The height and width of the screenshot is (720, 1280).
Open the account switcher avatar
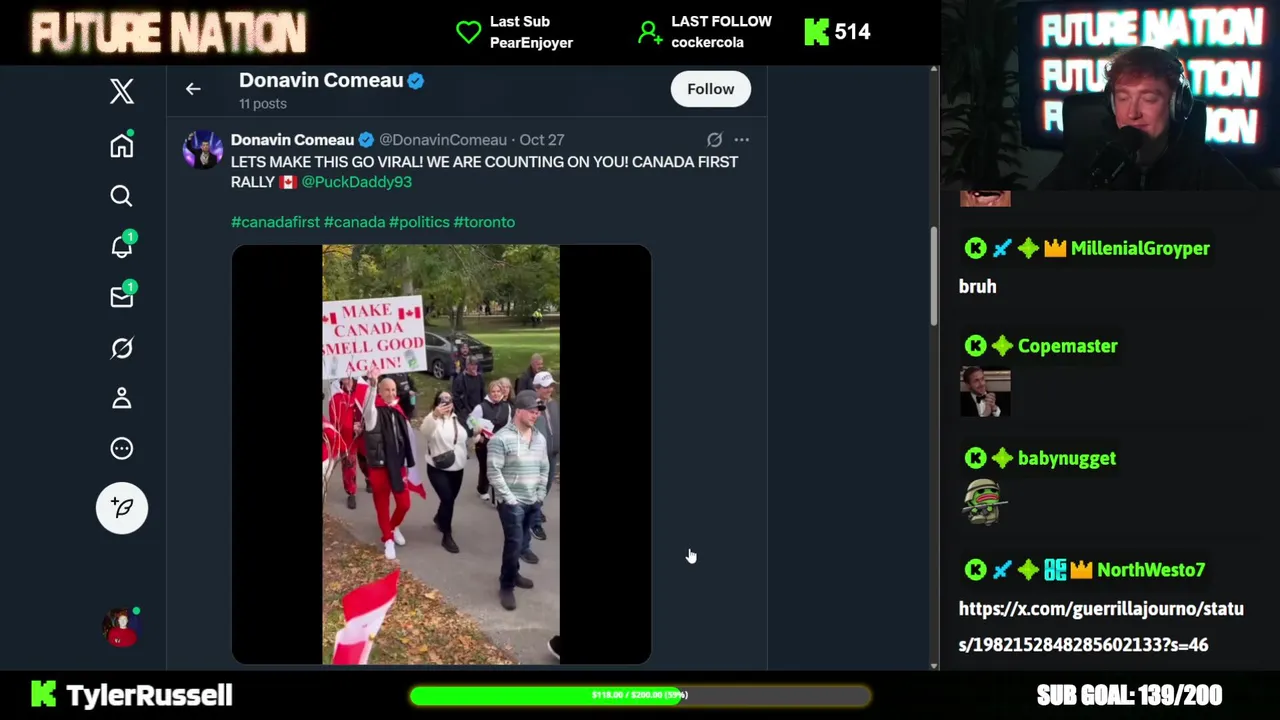pyautogui.click(x=121, y=627)
